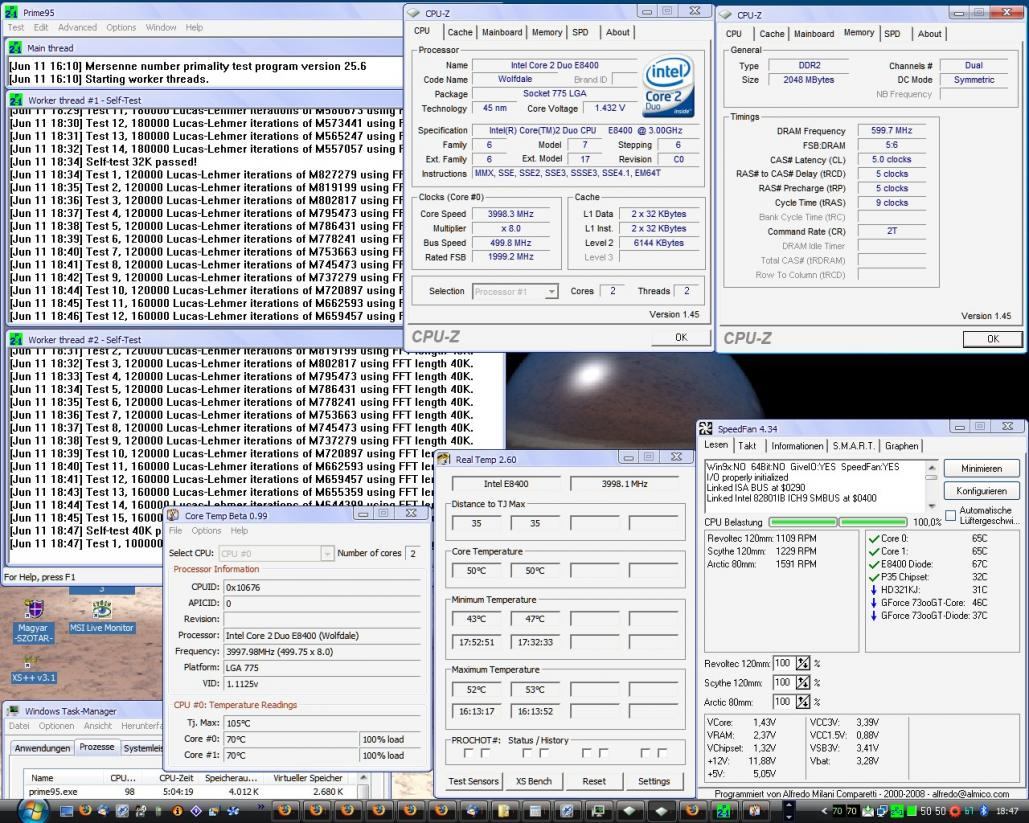The image size is (1029, 823).
Task: Expand the quick launch overflow chevron
Action: coord(261,807)
